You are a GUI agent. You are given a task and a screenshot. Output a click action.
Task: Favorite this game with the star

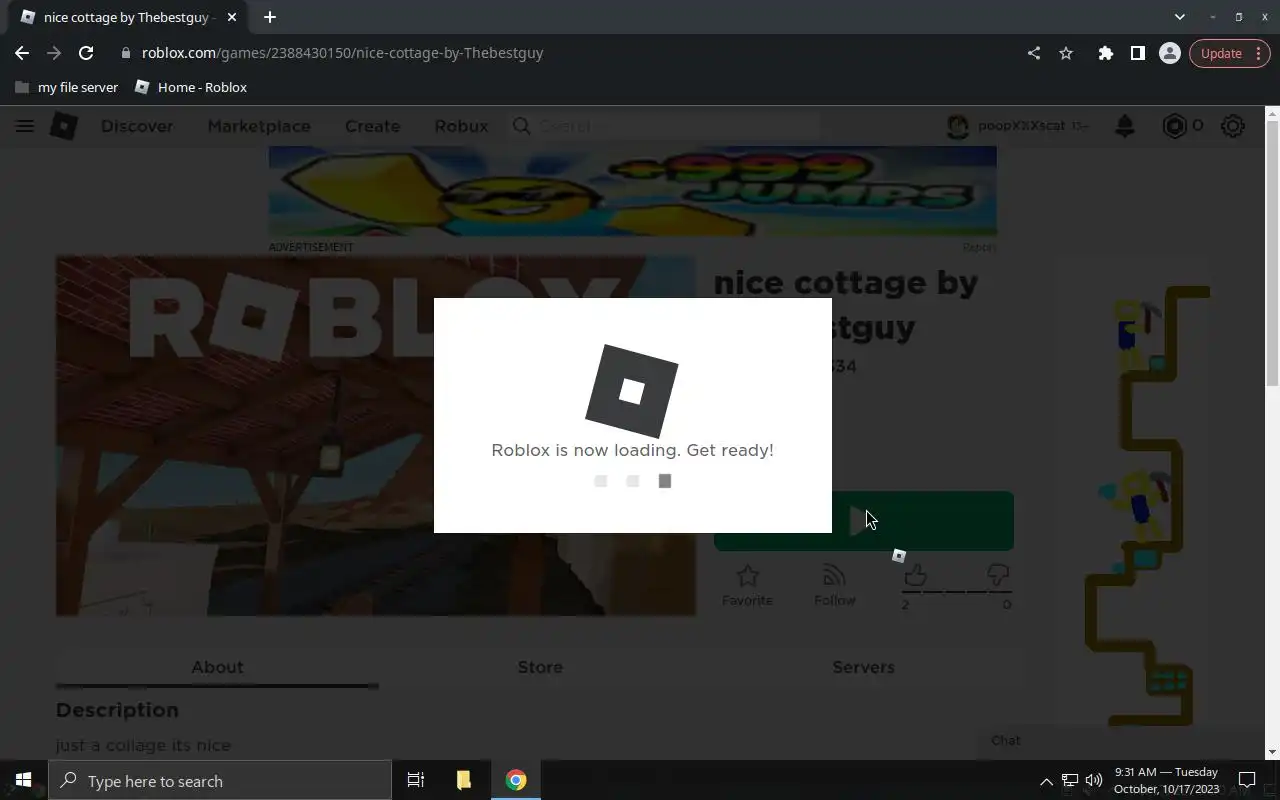point(747,585)
